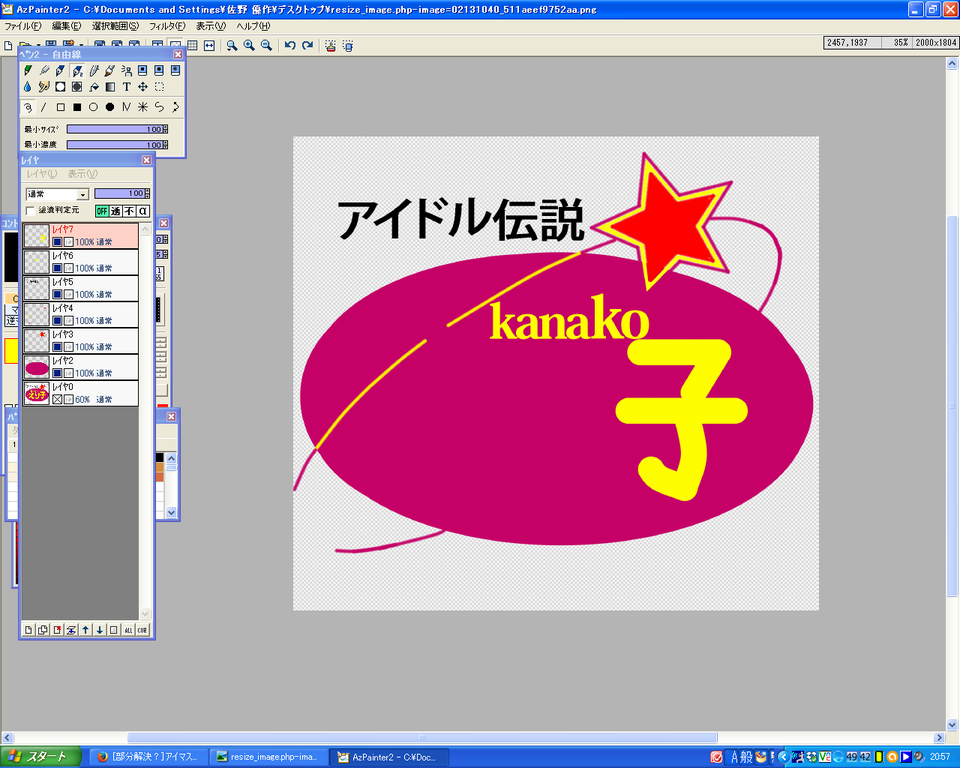Toggle visibility of レイヤ3
Screen dimensions: 960x768
pos(57,347)
